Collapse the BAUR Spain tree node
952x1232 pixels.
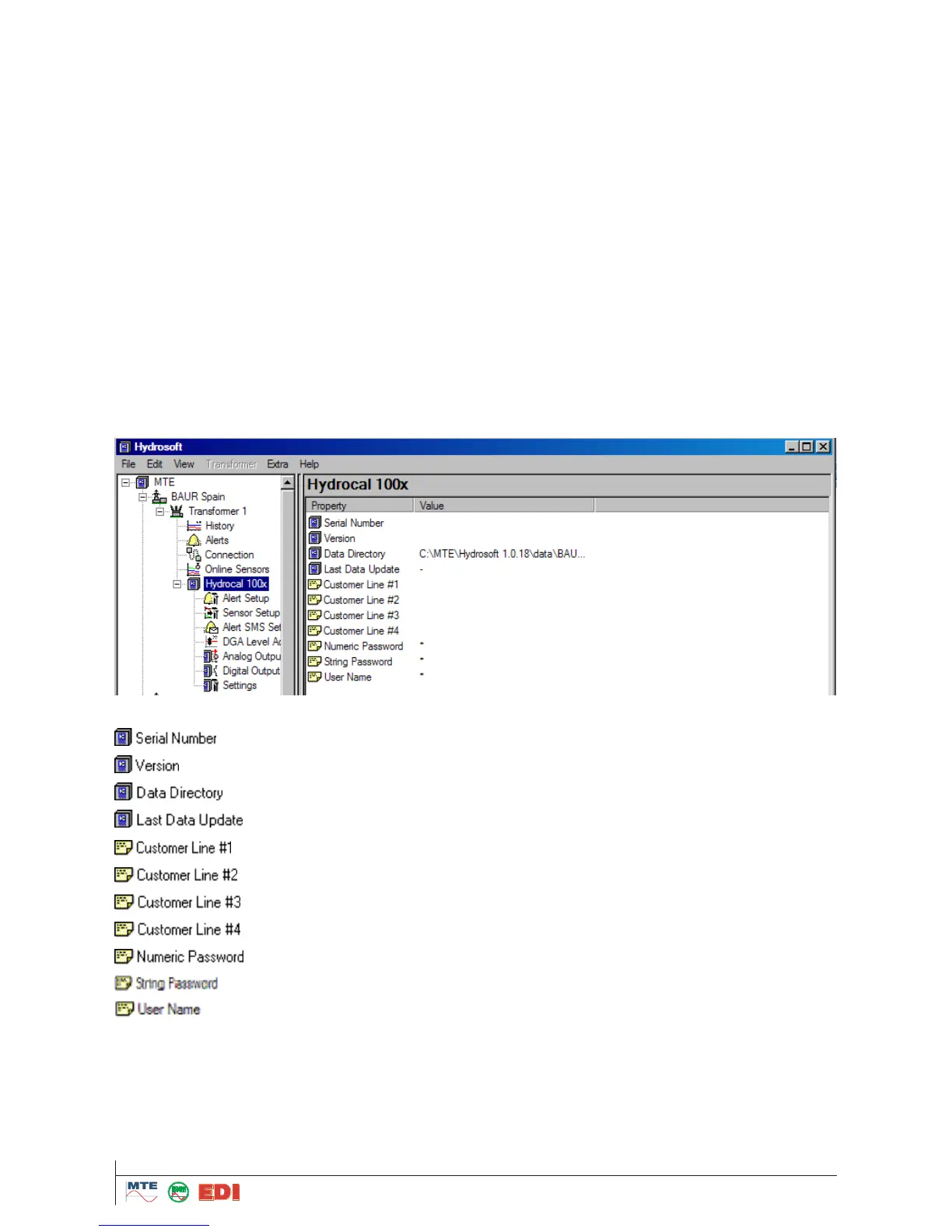[142, 497]
